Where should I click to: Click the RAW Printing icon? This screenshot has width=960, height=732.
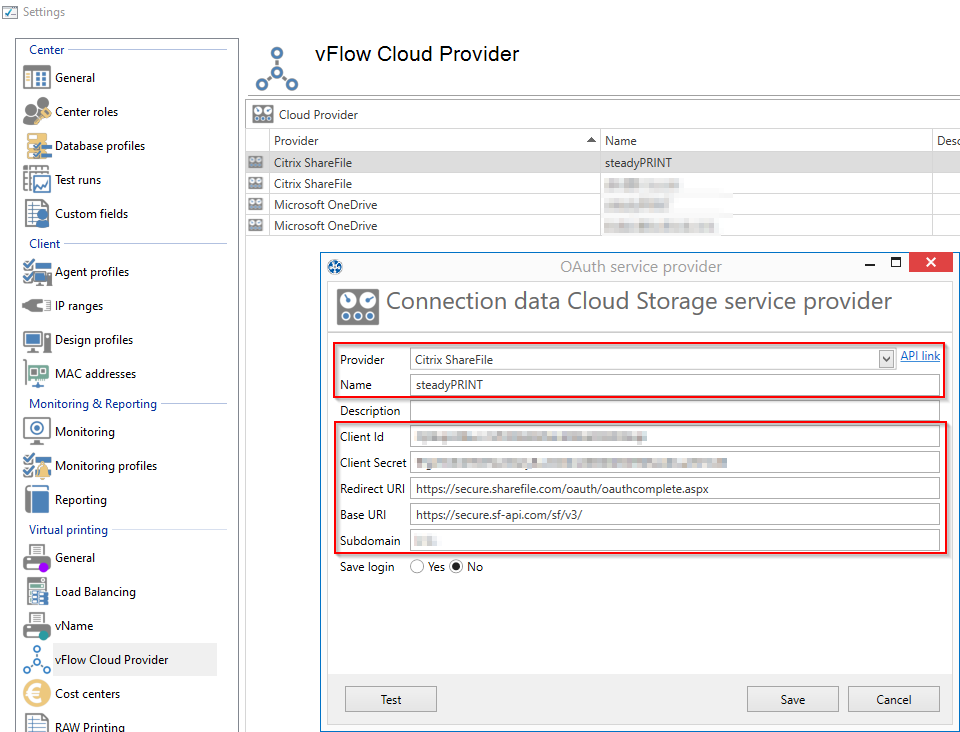[37, 723]
